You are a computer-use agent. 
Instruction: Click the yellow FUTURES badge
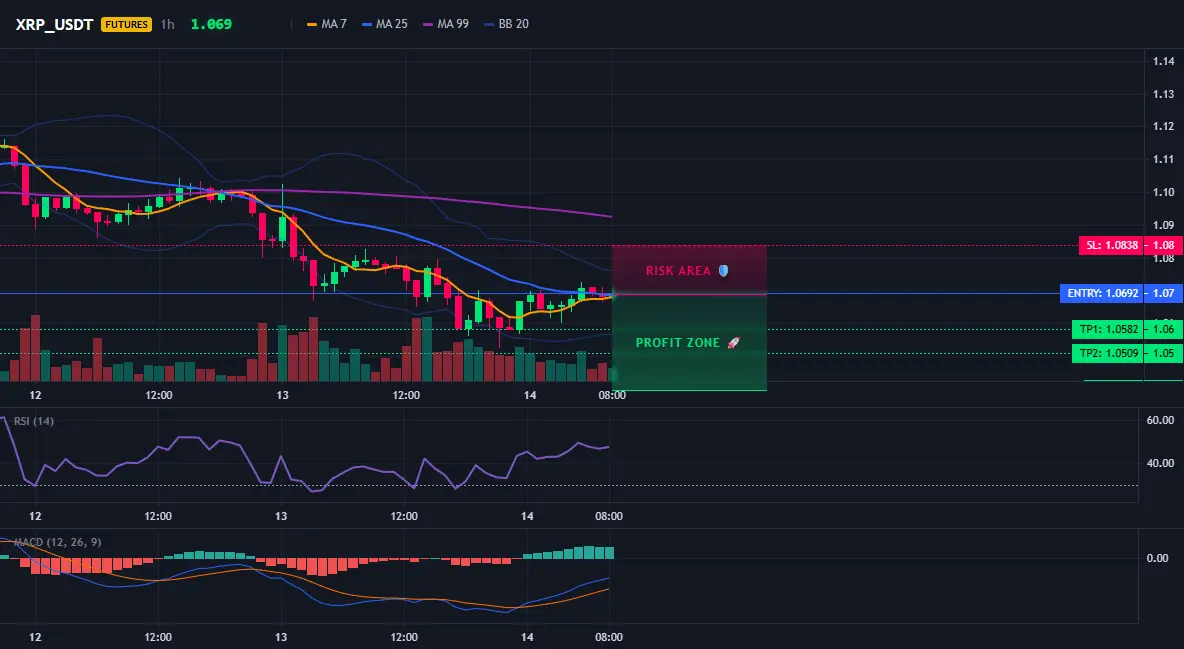[x=126, y=24]
